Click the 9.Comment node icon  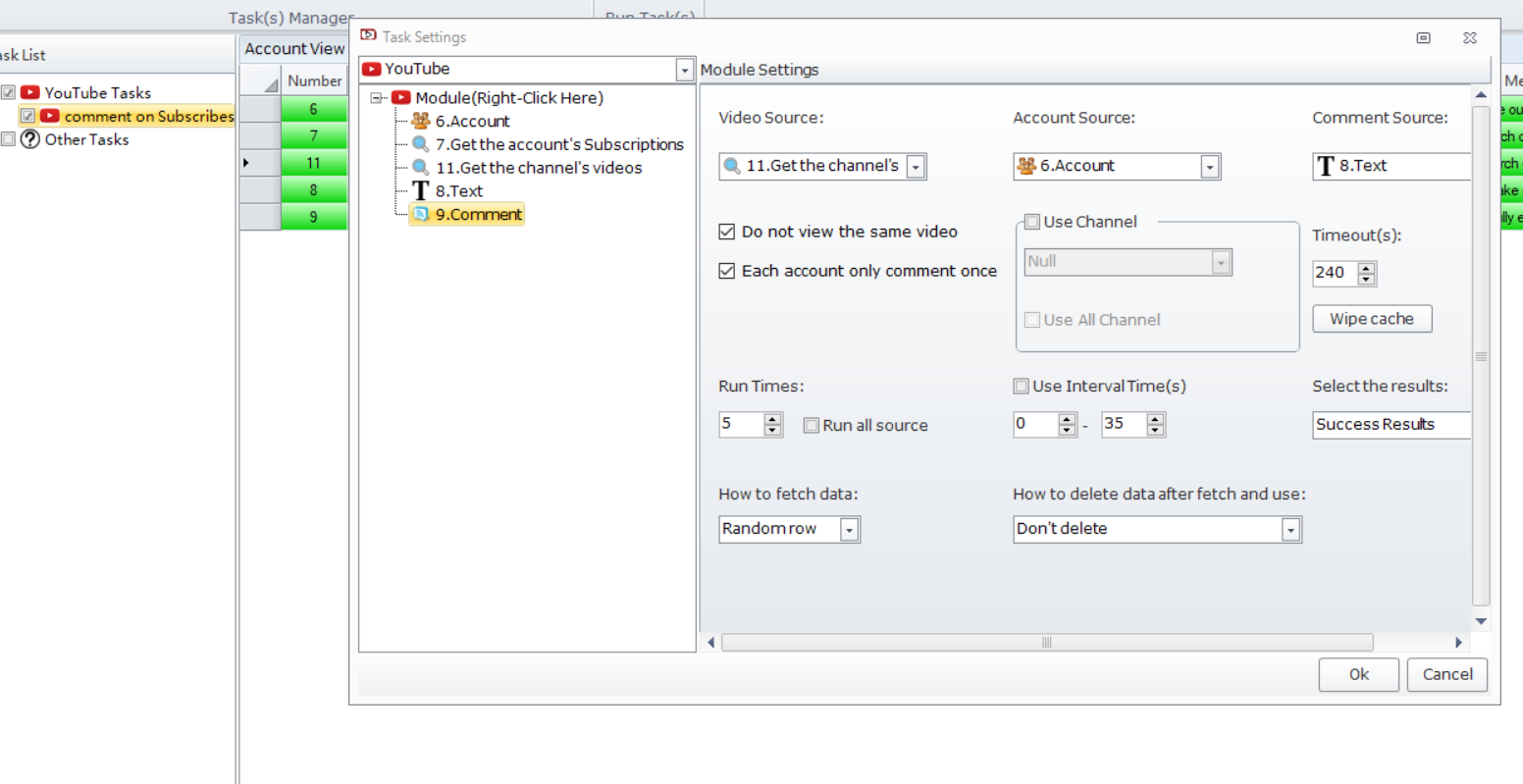pos(421,214)
